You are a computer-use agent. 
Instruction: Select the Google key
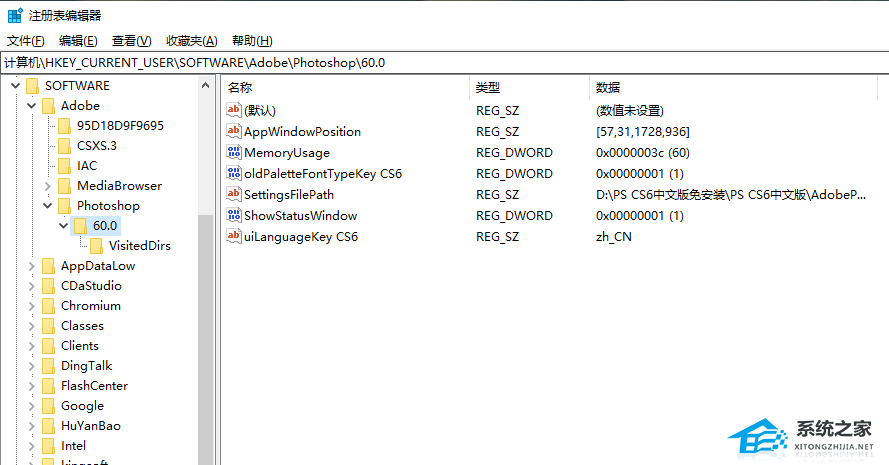tap(83, 406)
